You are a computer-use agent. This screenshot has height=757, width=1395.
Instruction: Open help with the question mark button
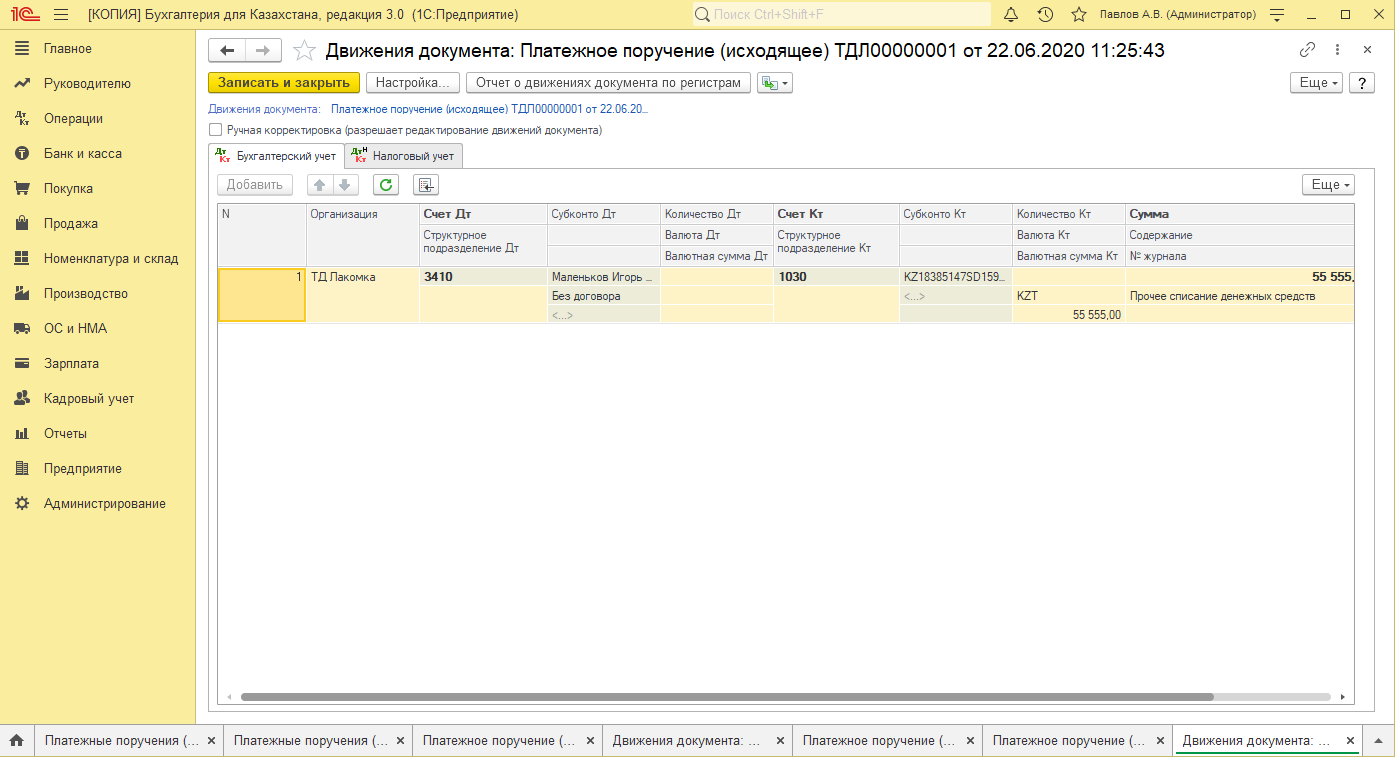point(1362,83)
